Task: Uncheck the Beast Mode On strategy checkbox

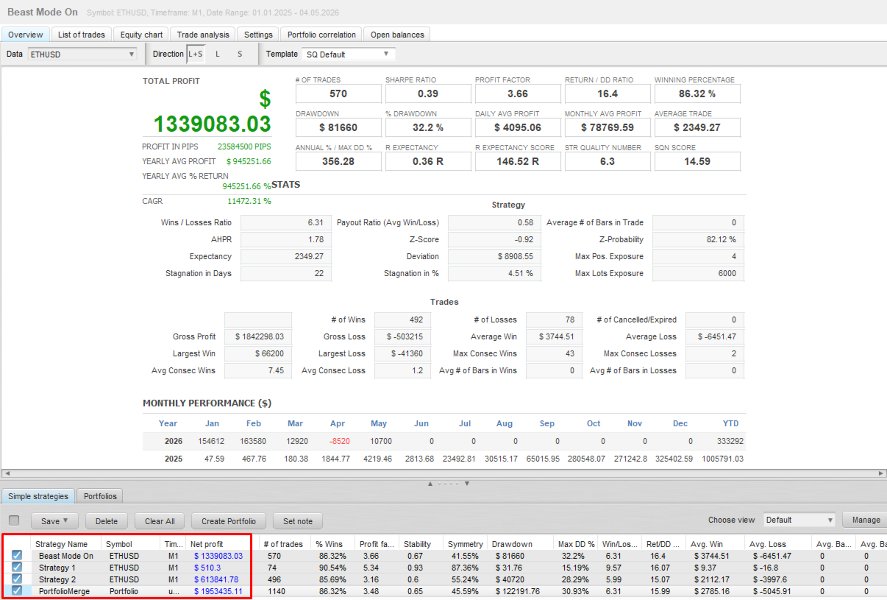Action: coord(17,555)
